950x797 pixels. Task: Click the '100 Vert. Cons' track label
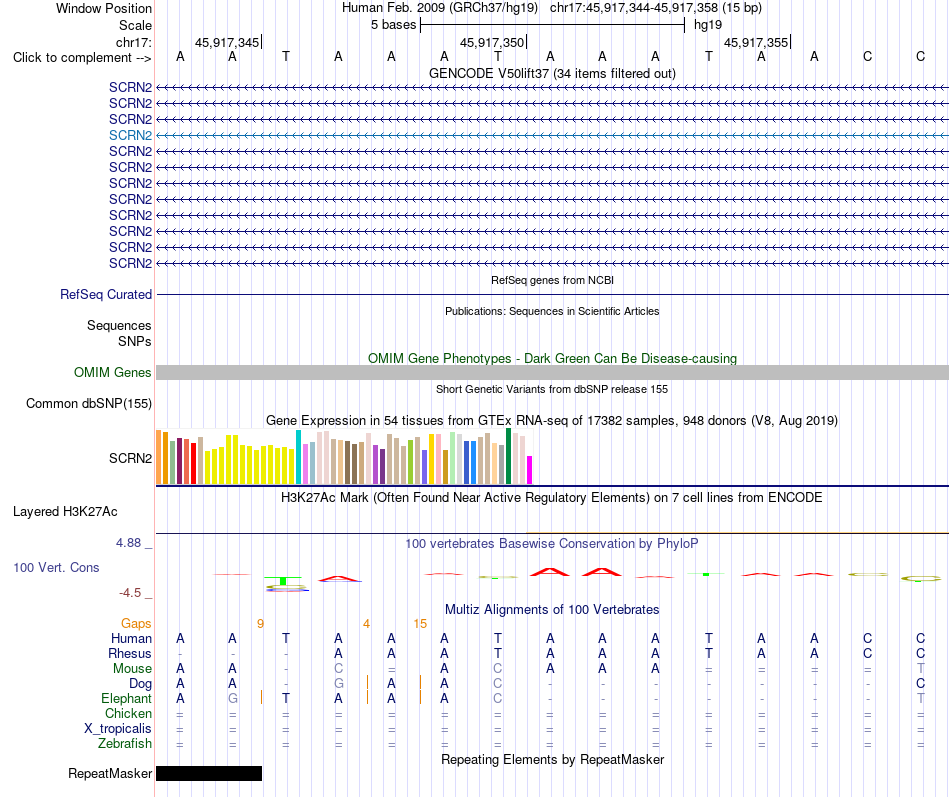point(56,567)
